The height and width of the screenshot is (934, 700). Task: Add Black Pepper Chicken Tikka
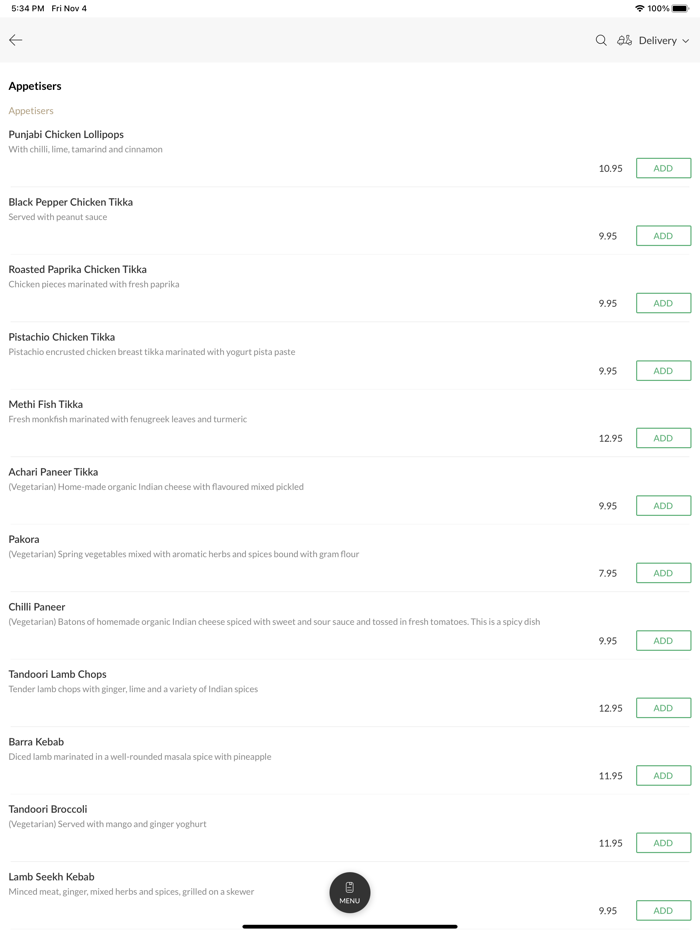pos(663,236)
